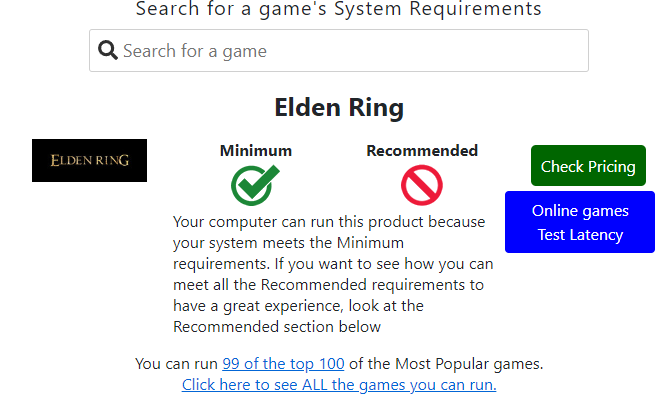Click the green Minimum checkmark icon
The image size is (663, 419).
point(255,185)
